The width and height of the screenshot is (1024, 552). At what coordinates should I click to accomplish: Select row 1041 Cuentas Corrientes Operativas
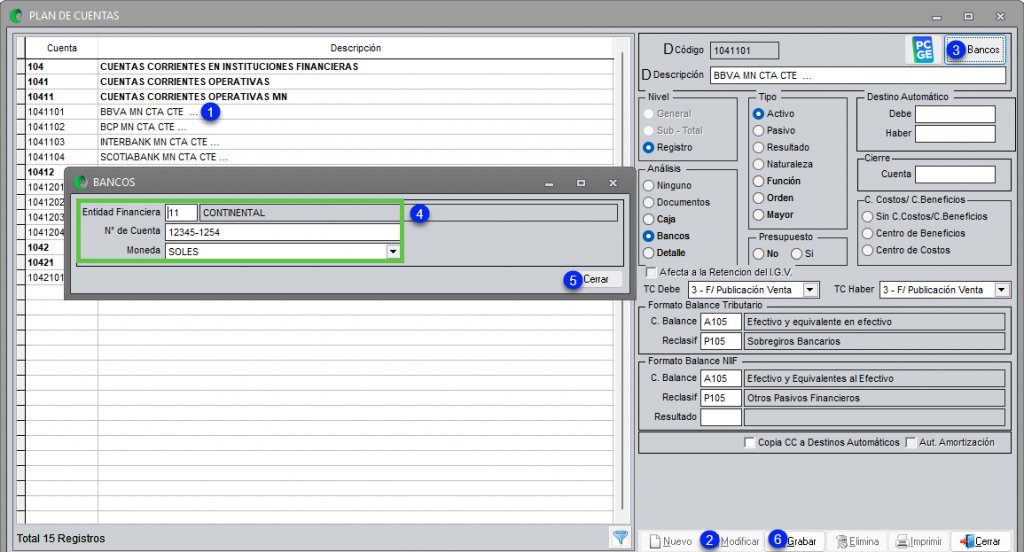pyautogui.click(x=319, y=82)
